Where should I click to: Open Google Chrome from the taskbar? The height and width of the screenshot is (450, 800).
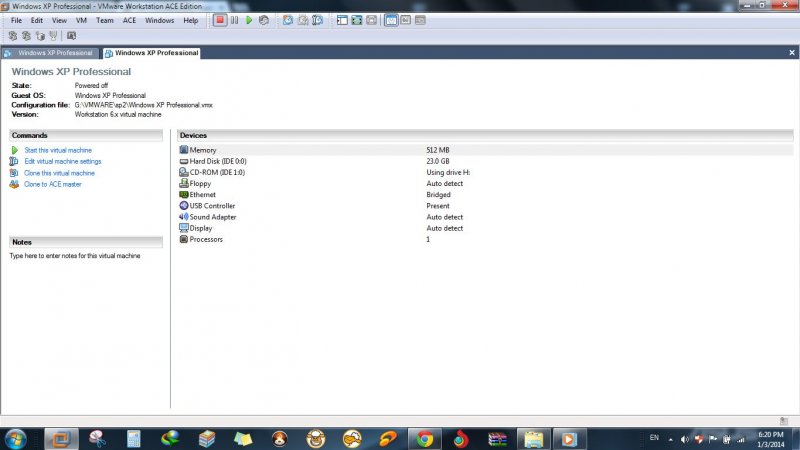pos(424,439)
